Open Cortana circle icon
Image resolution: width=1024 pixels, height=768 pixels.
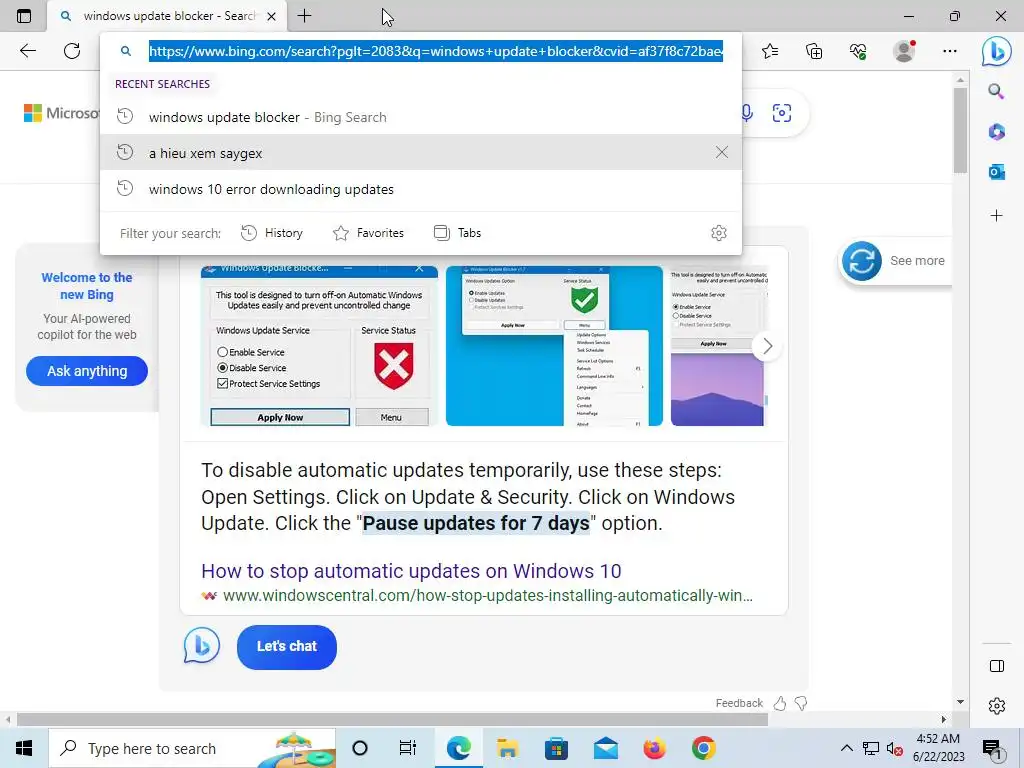point(360,748)
